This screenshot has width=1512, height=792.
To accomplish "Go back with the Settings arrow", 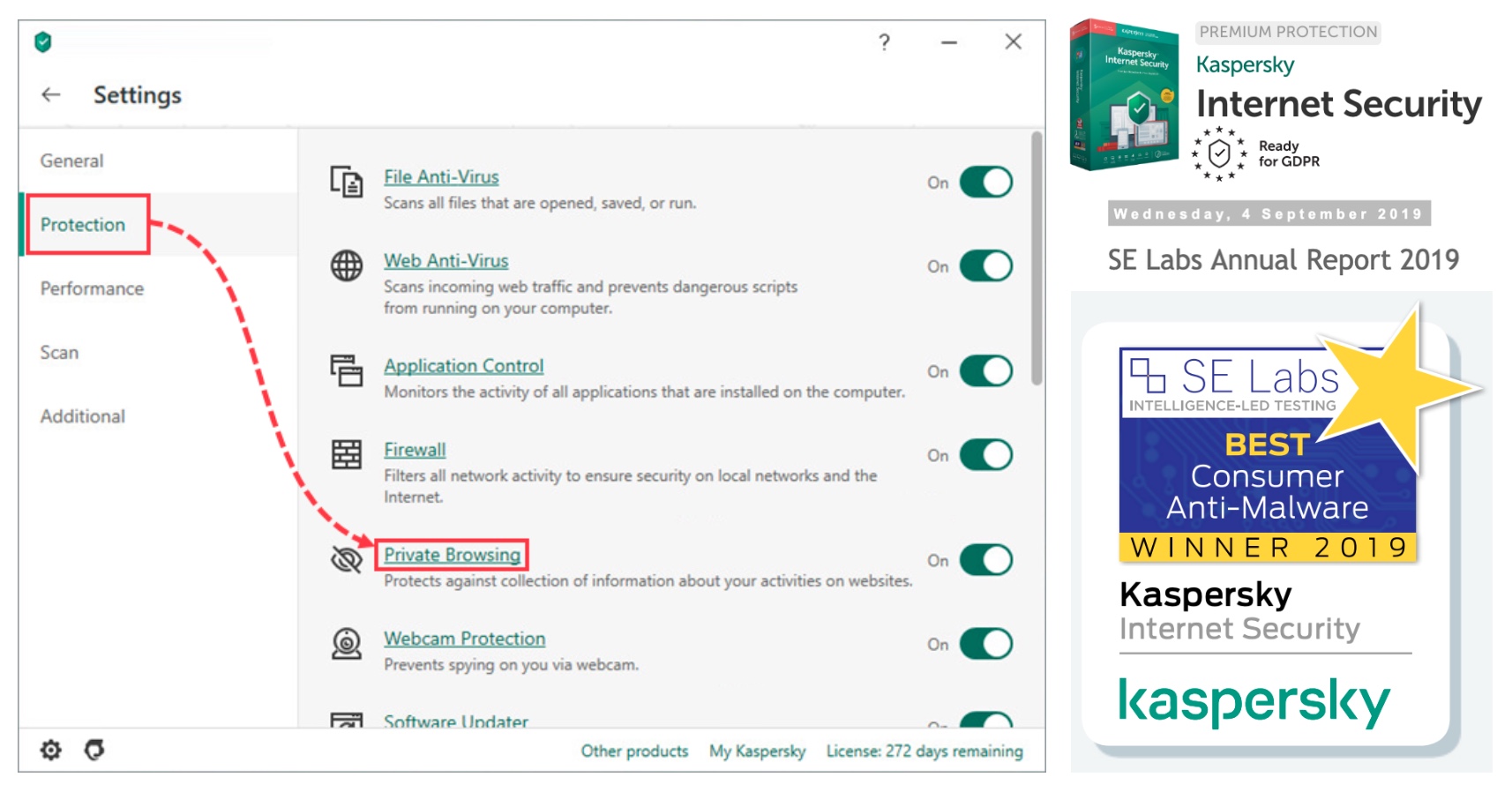I will click(x=51, y=94).
